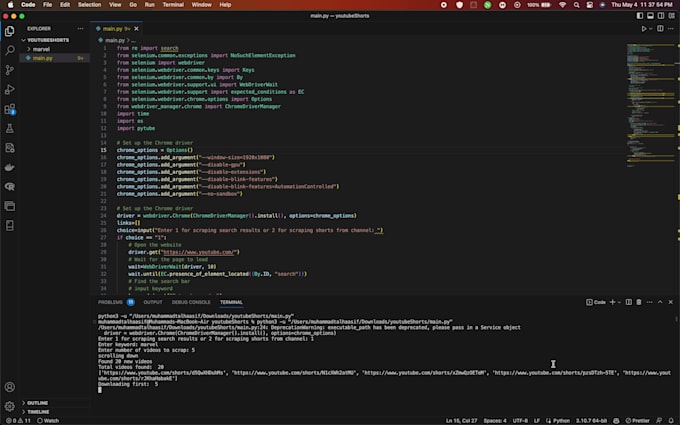
Task: Open the Source Control view
Action: tap(10, 69)
